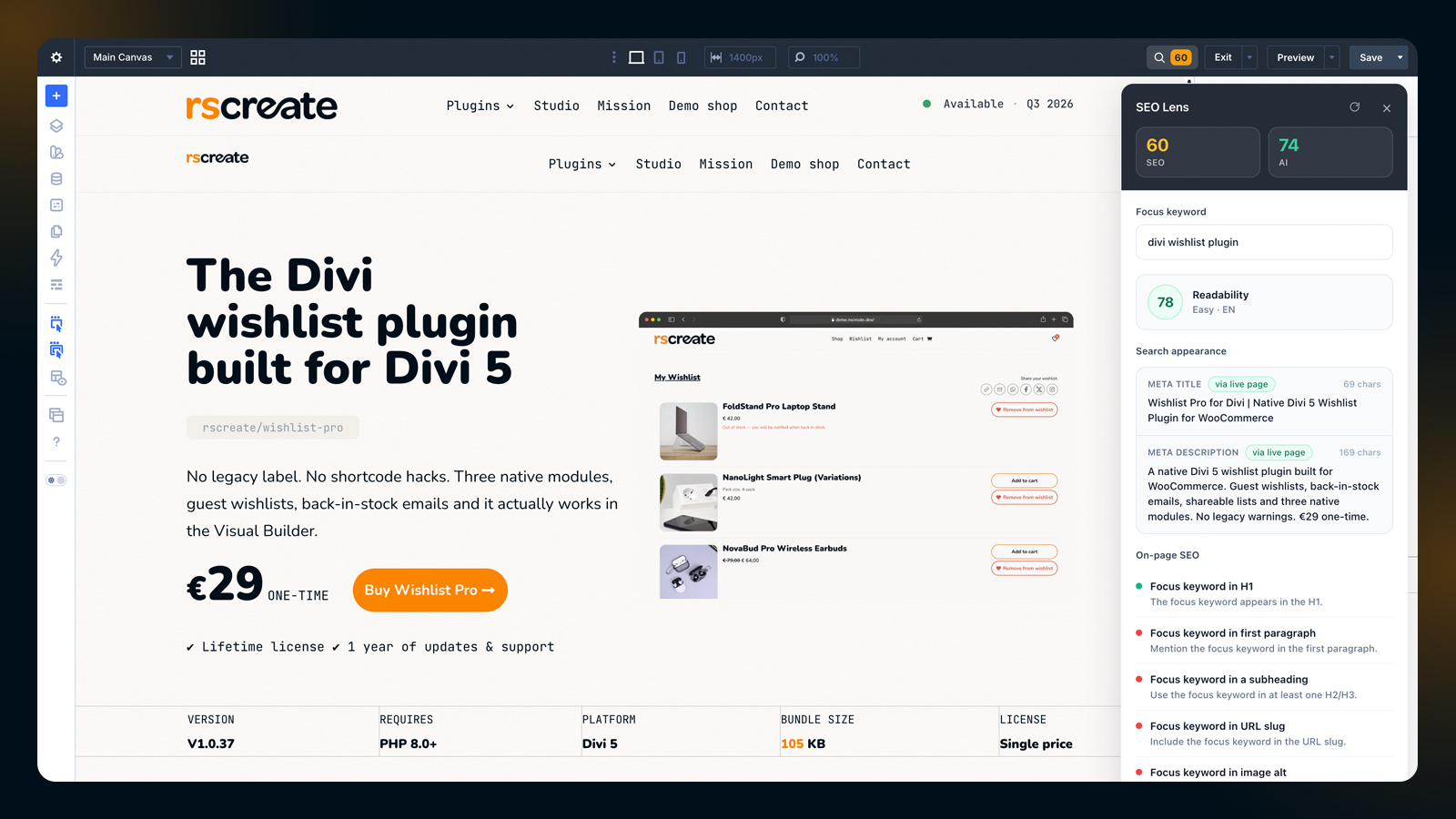Click the Preview button
This screenshot has height=819, width=1456.
[x=1296, y=57]
